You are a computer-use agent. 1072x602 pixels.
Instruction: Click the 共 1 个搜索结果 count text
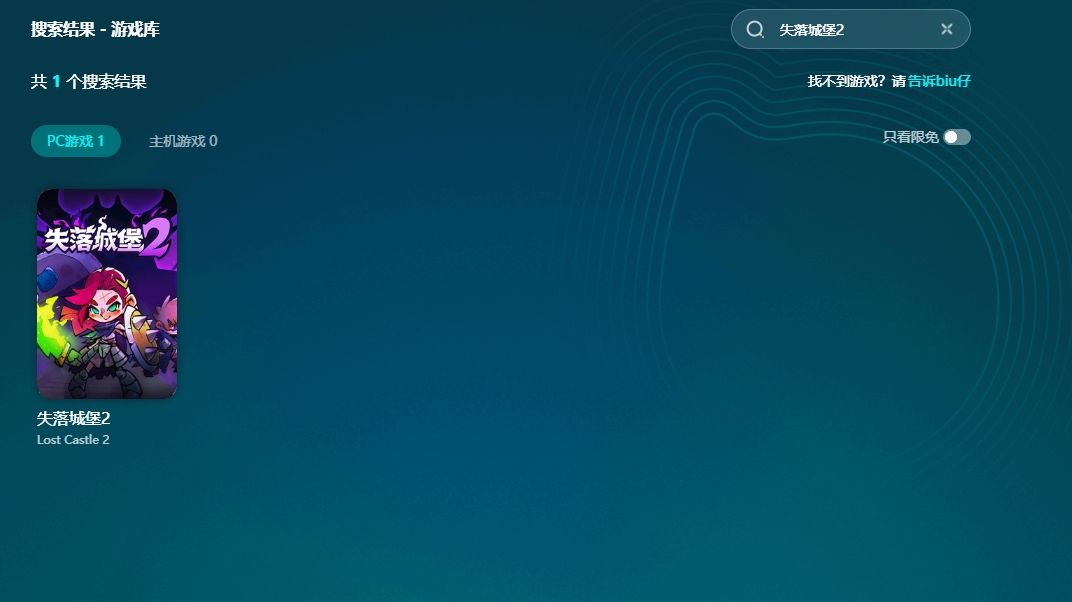click(x=89, y=81)
